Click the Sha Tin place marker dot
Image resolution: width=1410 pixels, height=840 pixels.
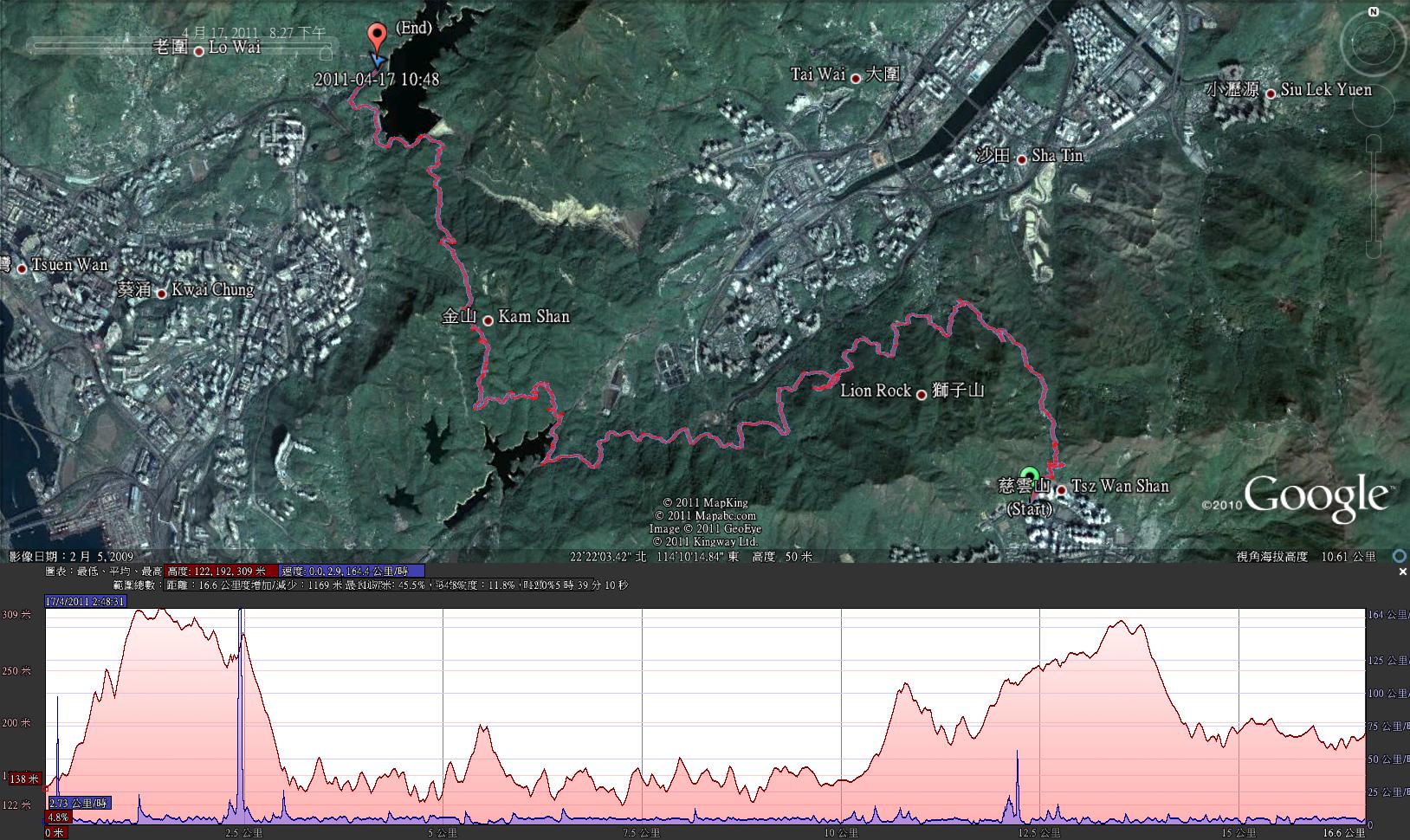[1022, 158]
